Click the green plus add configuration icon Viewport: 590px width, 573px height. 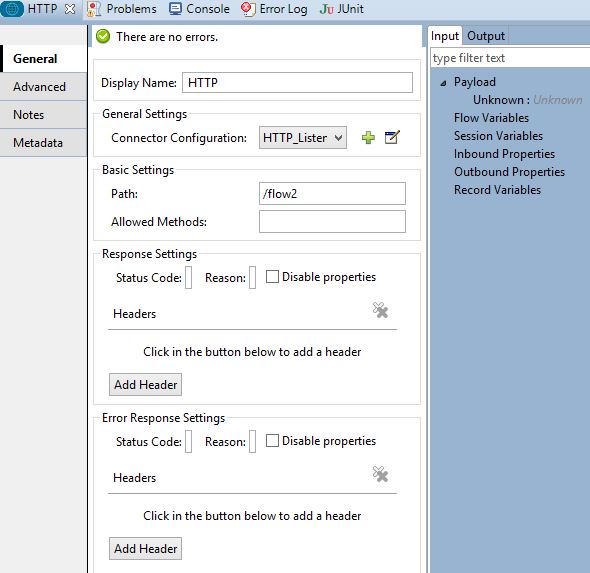click(x=368, y=138)
